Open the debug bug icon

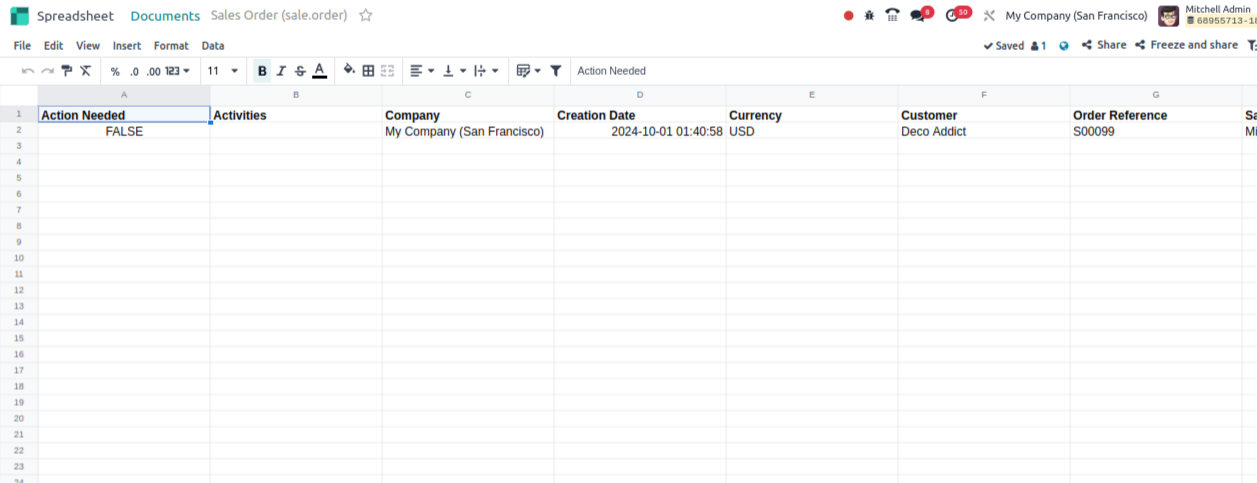coord(869,16)
